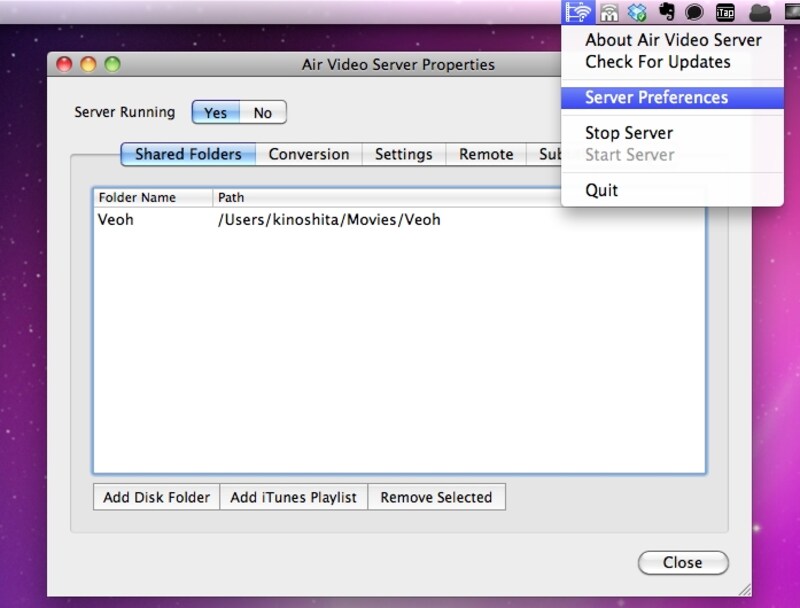Click the Folder Name column header
Viewport: 800px width, 608px height.
click(153, 197)
